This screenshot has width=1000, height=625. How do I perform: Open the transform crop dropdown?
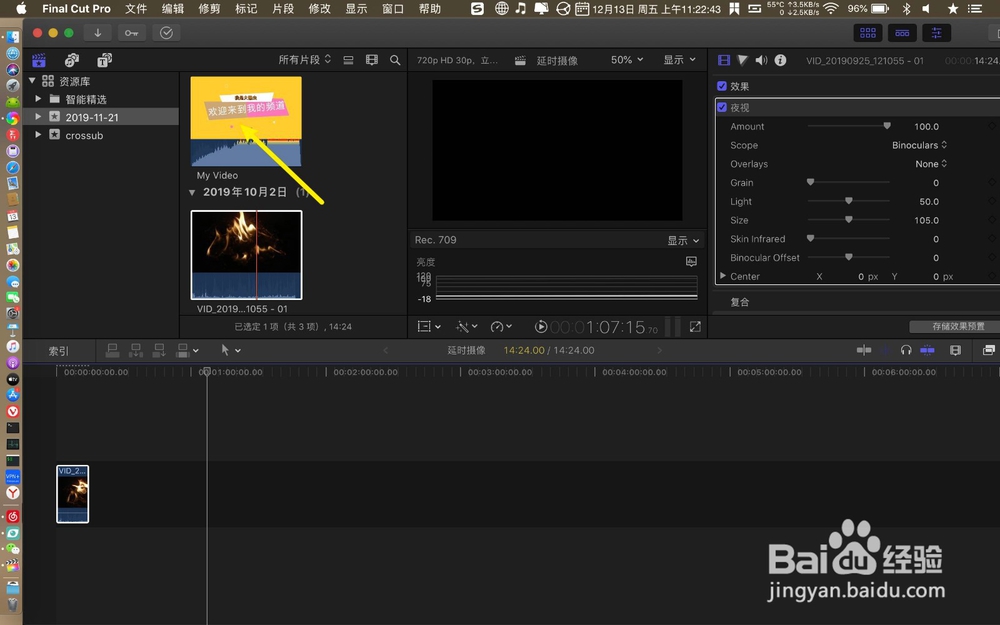[429, 327]
